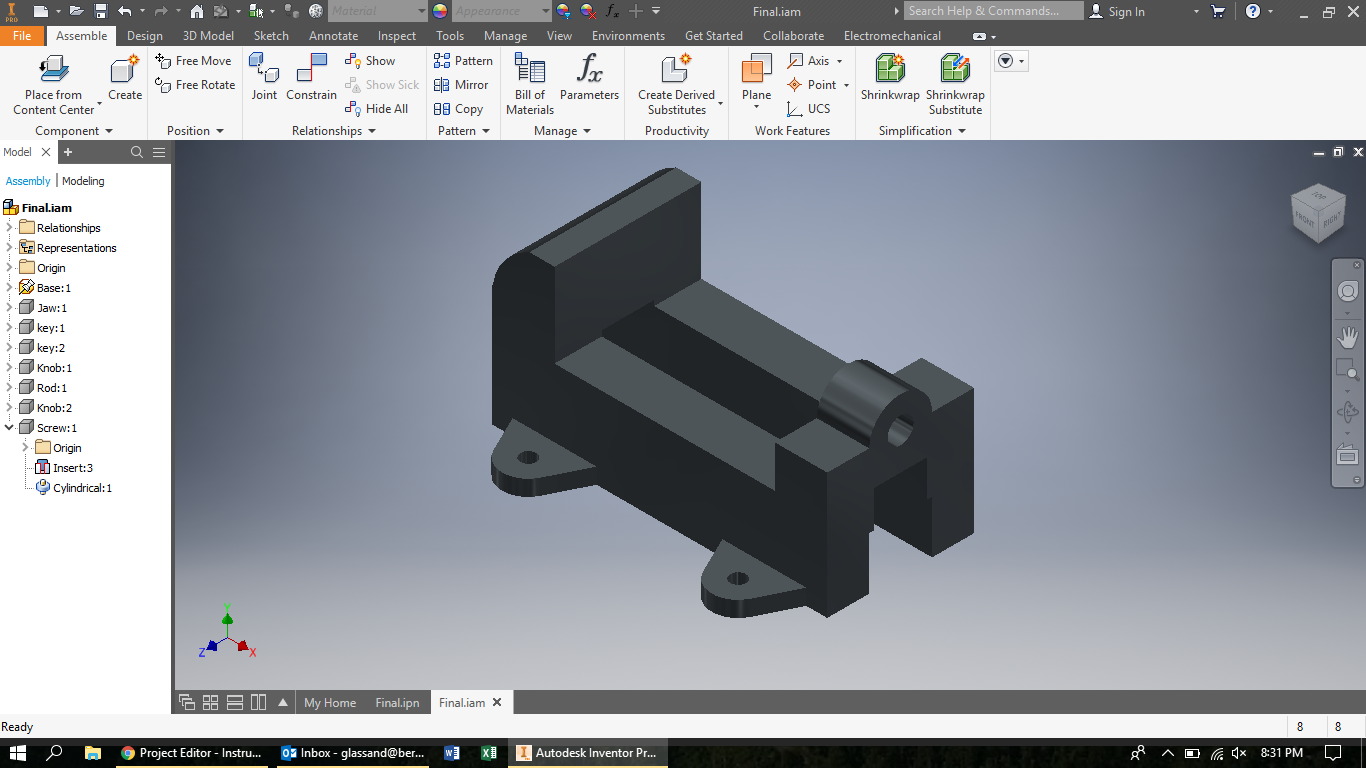Click the Shrinkwrap tool

pyautogui.click(x=890, y=77)
